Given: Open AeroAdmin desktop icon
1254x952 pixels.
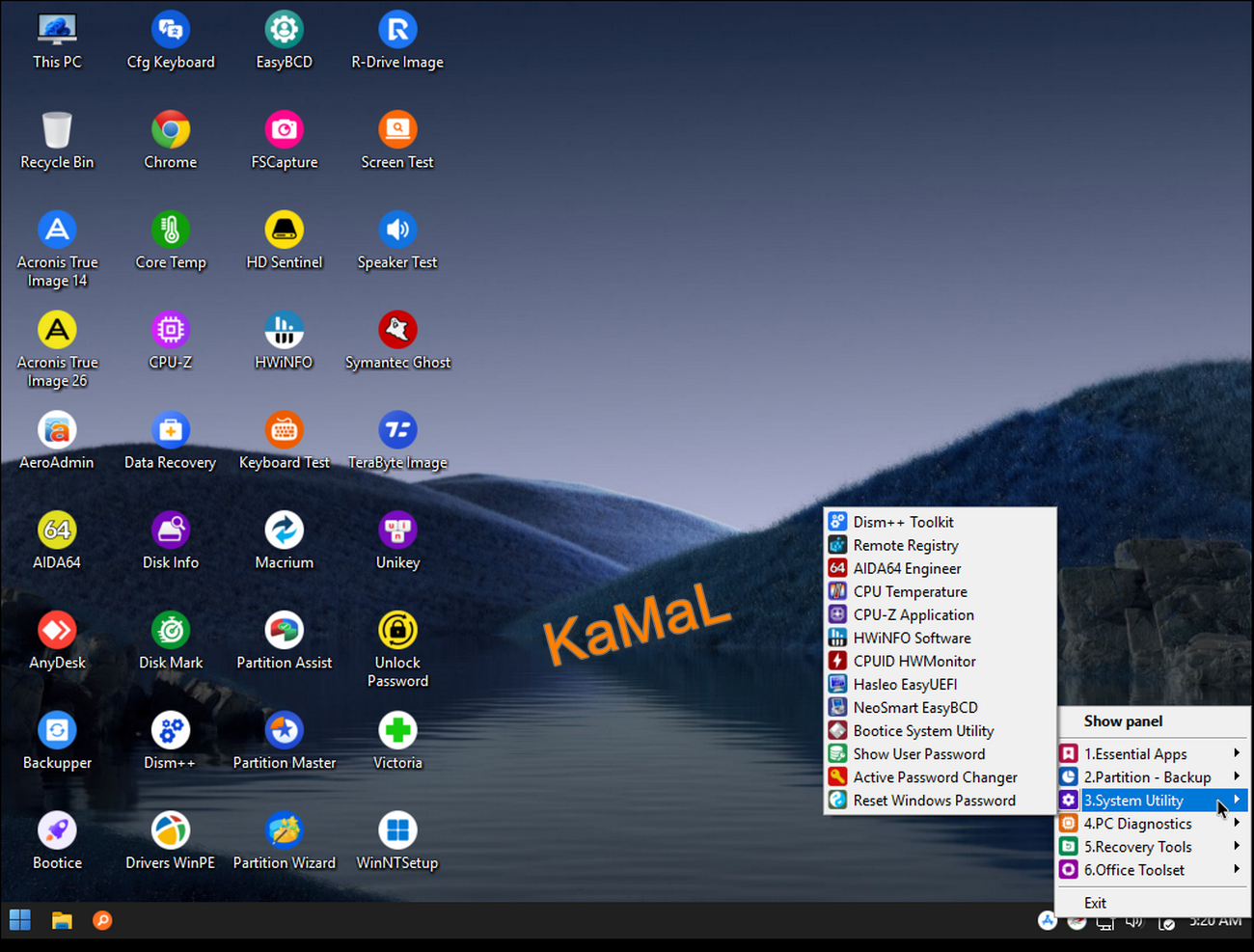Looking at the screenshot, I should 57,442.
